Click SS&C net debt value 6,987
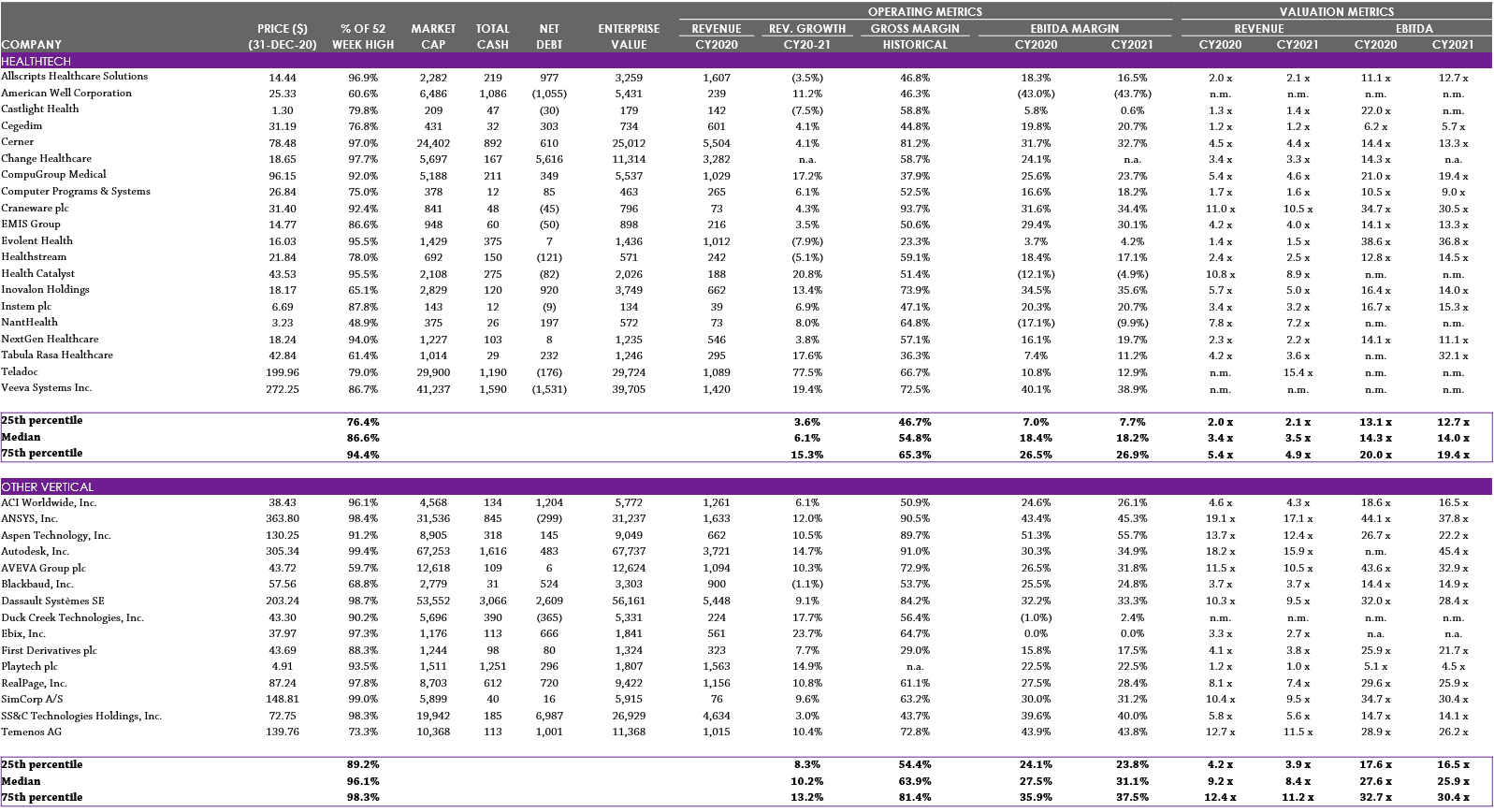Image resolution: width=1494 pixels, height=812 pixels. [549, 716]
